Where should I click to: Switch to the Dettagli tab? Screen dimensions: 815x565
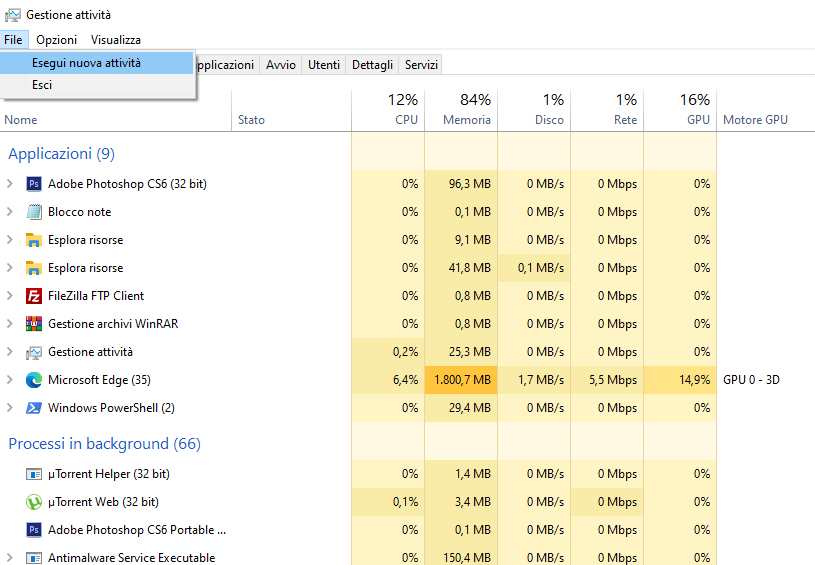372,64
